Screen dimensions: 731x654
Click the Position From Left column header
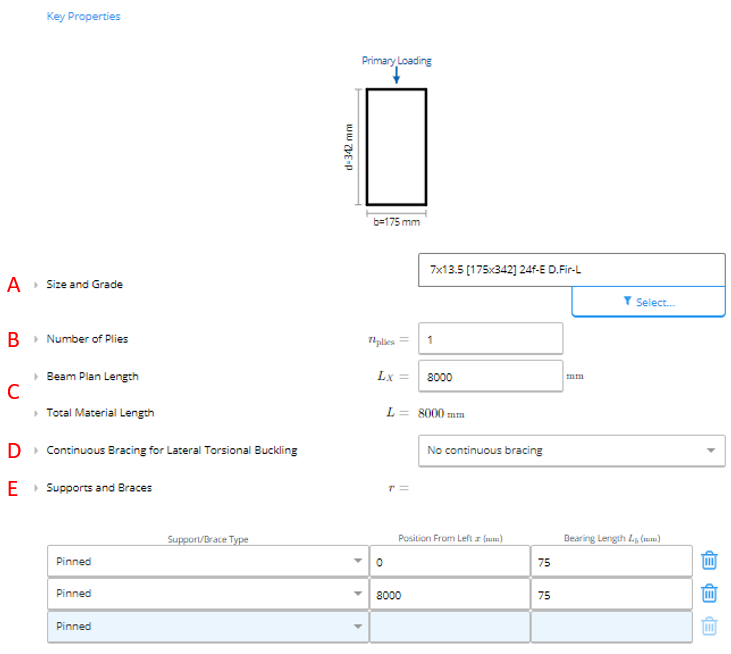point(450,538)
